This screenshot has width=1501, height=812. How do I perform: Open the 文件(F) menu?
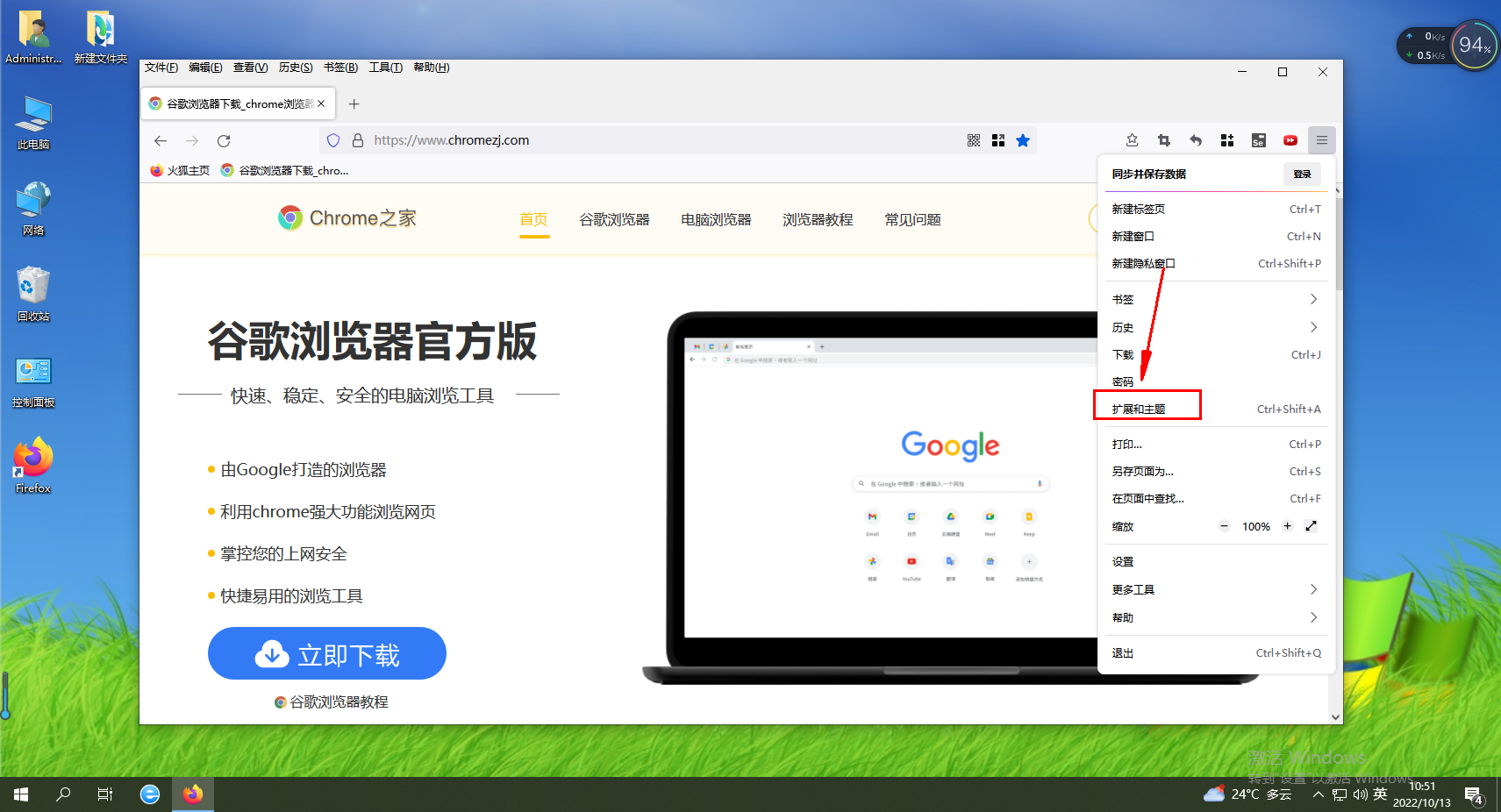tap(161, 68)
